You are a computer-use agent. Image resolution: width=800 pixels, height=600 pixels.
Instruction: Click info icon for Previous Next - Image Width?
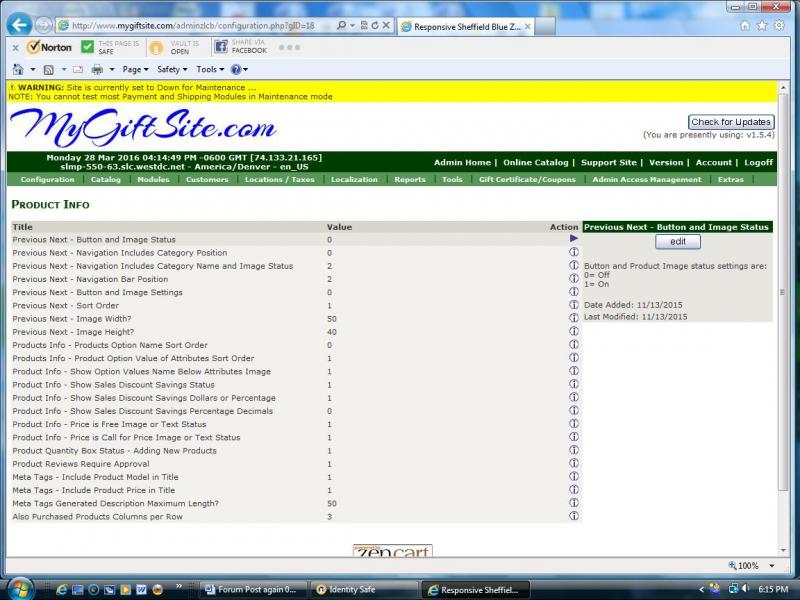point(574,318)
